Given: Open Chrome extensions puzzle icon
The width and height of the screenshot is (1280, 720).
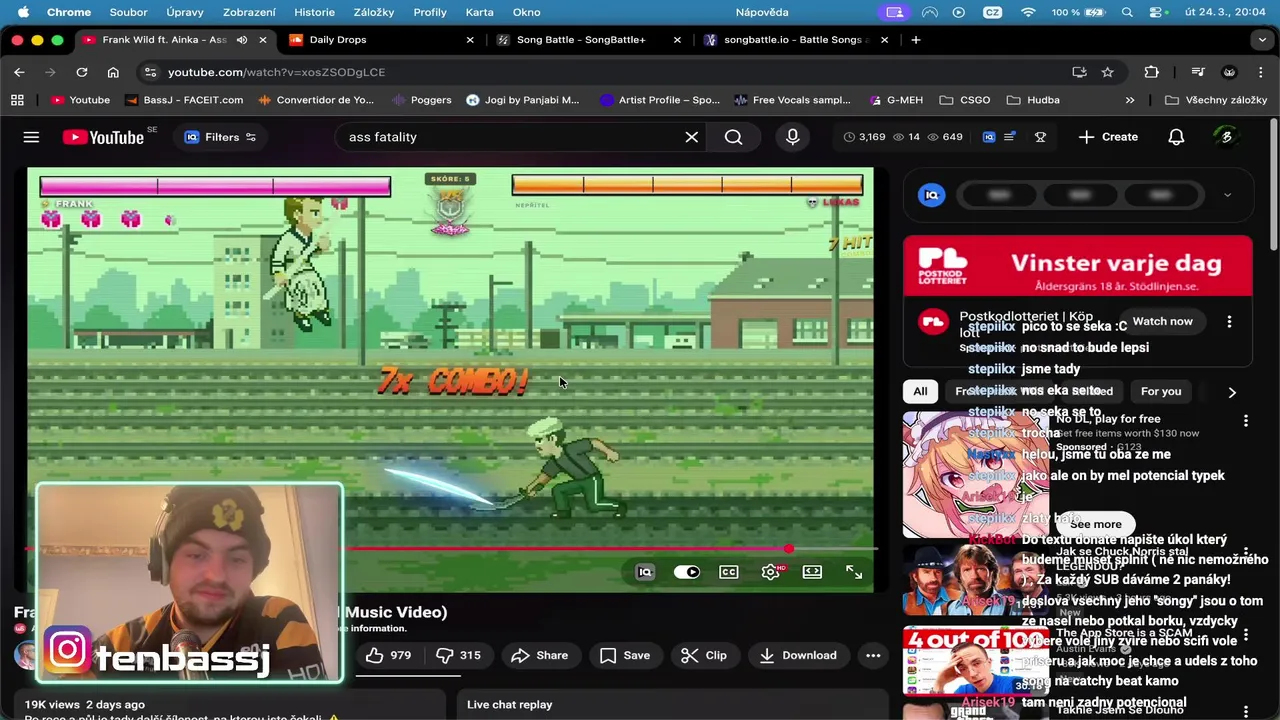Looking at the screenshot, I should (x=1151, y=72).
